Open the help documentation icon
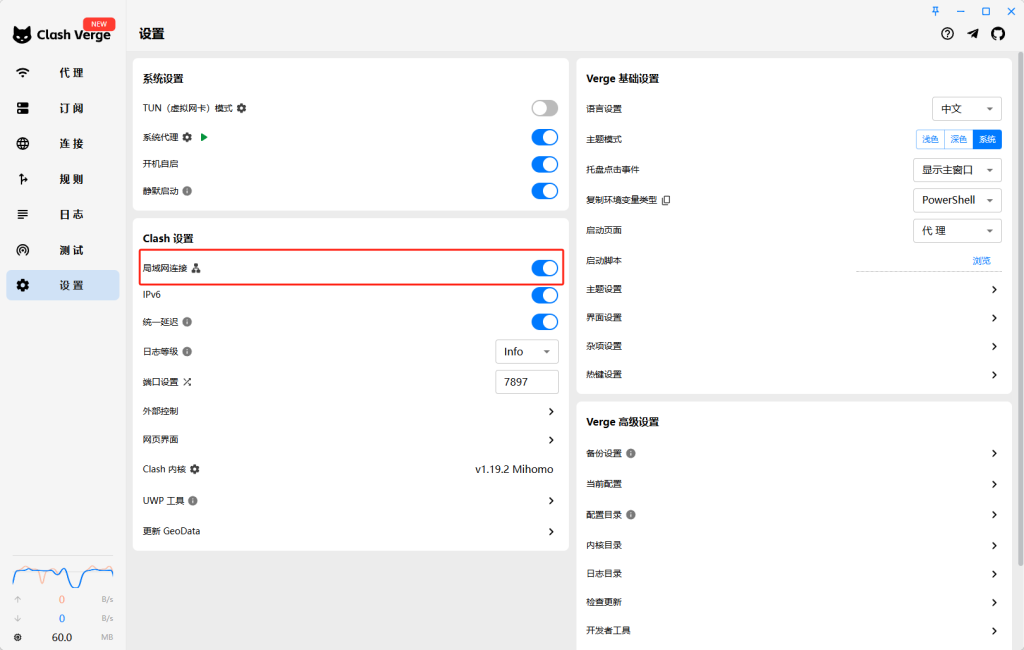The image size is (1024, 650). click(947, 34)
